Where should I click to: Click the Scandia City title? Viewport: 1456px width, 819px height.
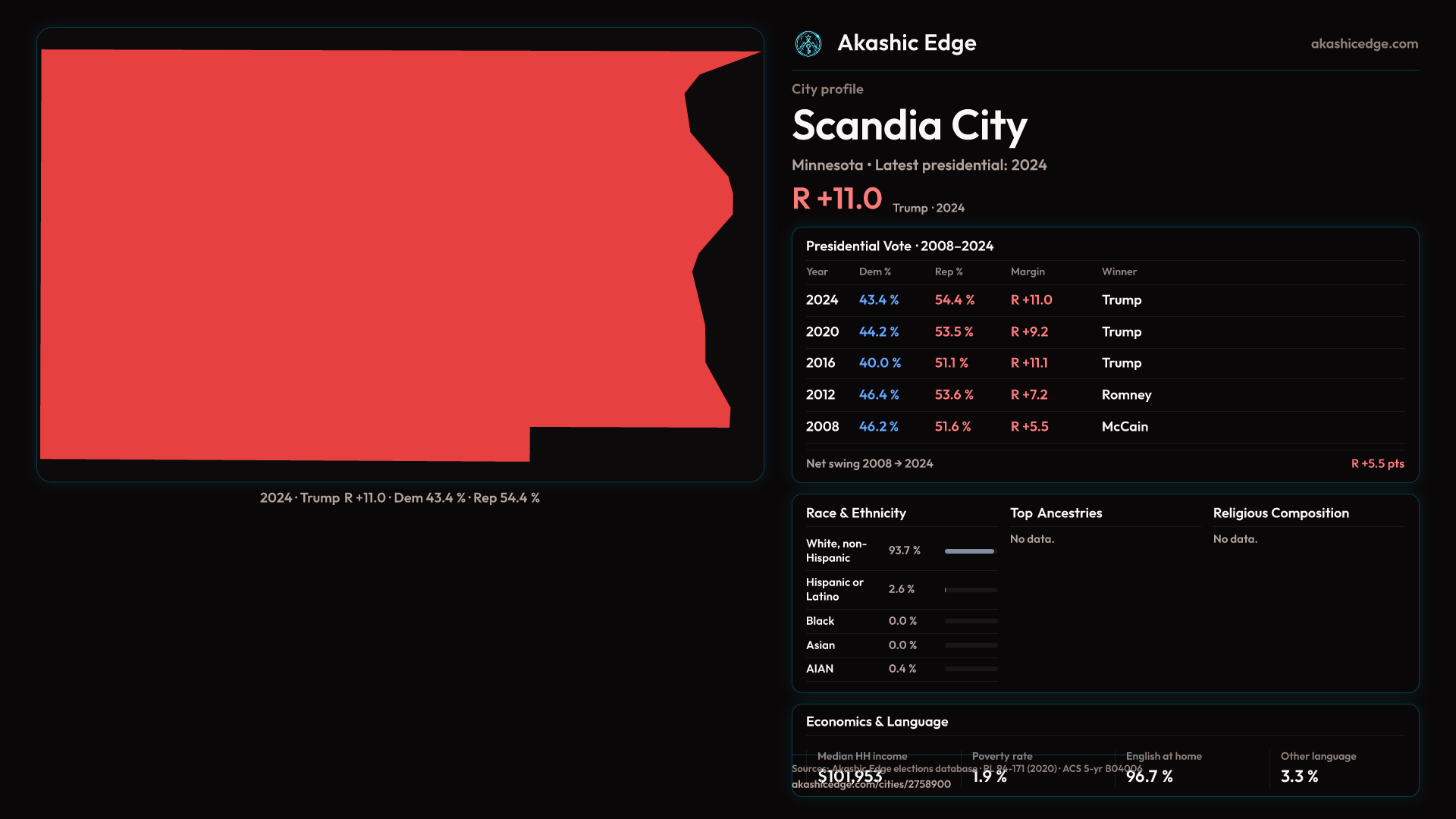[x=908, y=126]
